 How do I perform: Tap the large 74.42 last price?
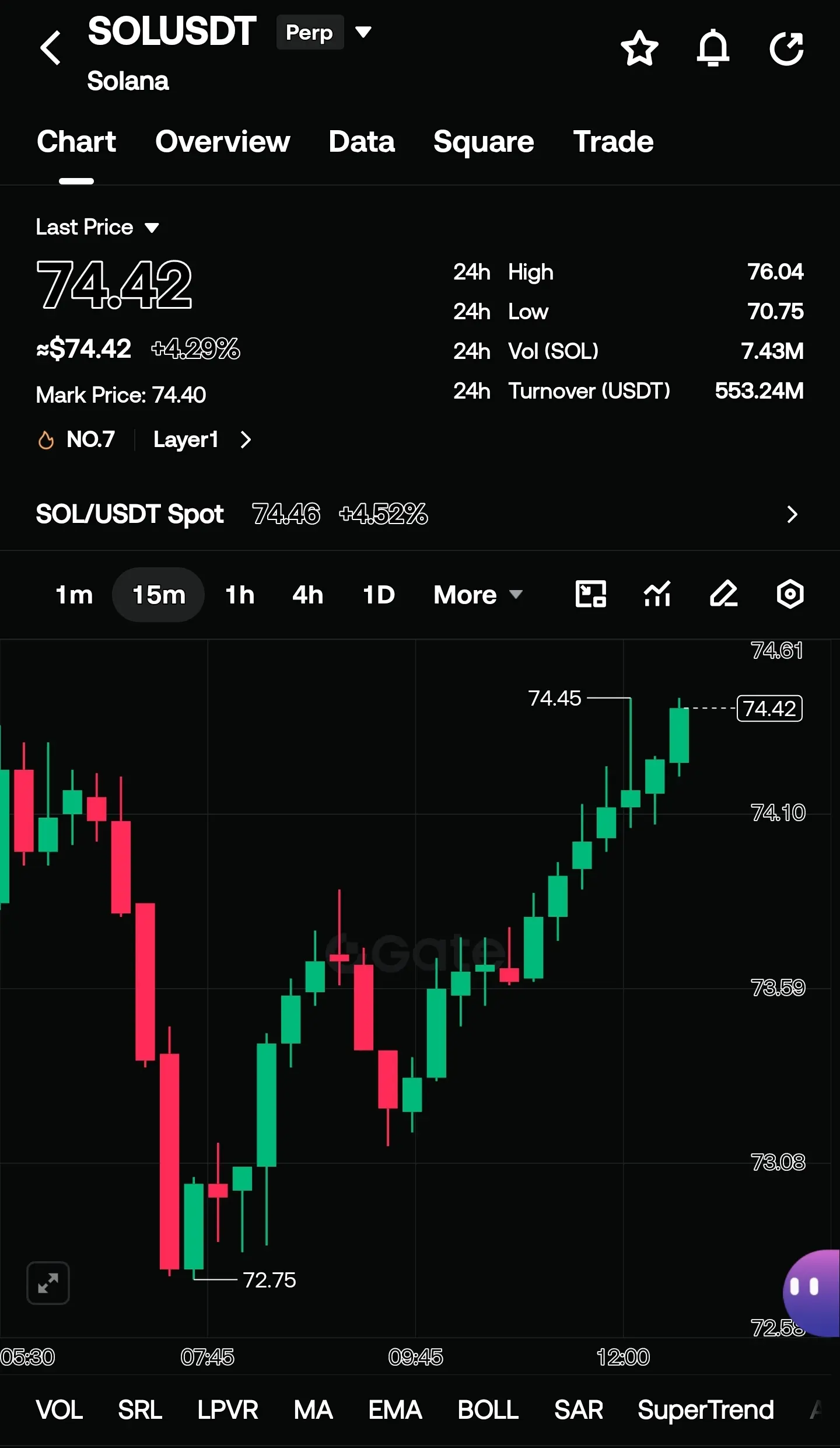pyautogui.click(x=114, y=285)
